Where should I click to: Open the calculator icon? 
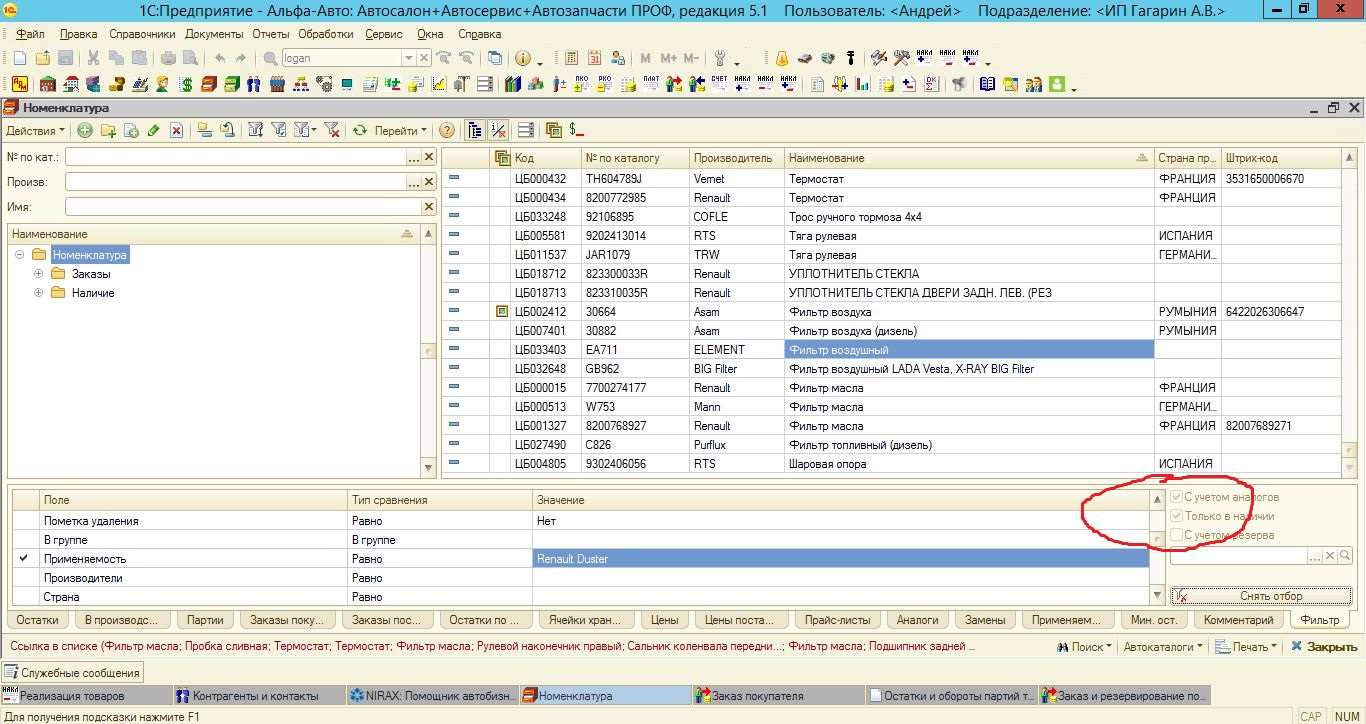571,58
